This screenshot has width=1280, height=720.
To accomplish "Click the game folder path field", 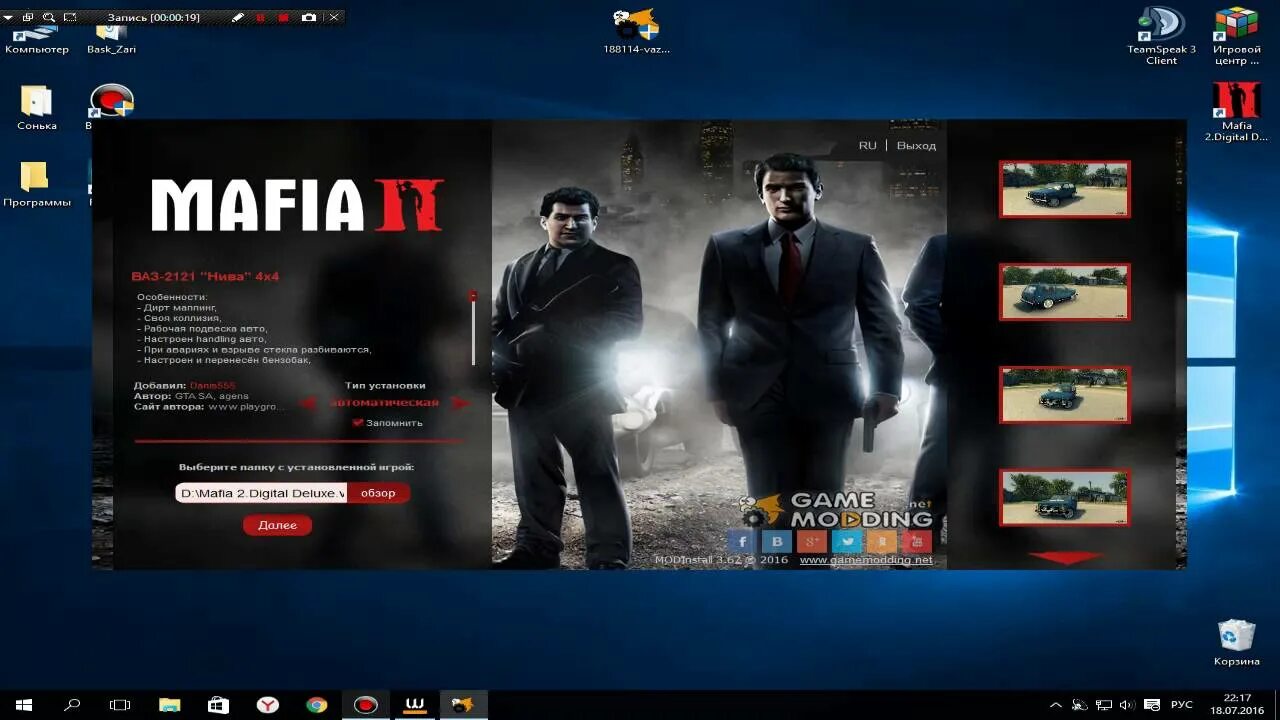I will (x=261, y=493).
